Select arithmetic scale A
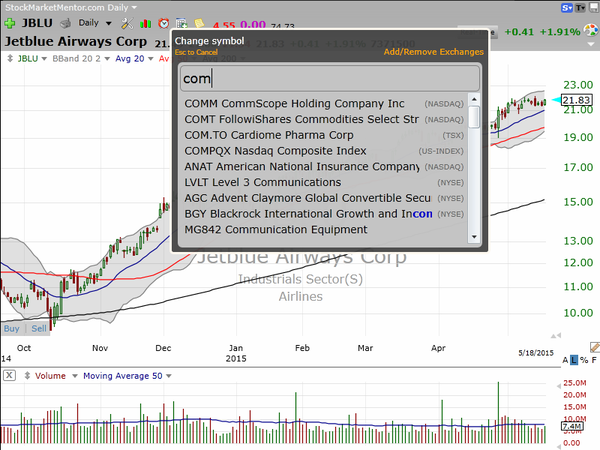Screen dimensions: 600x450 (x=565, y=360)
